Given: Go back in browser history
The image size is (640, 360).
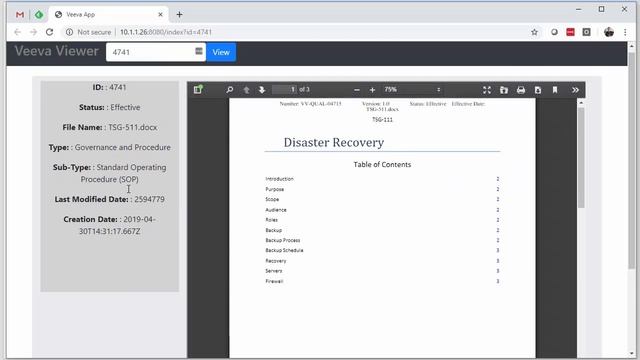Looking at the screenshot, I should coord(17,32).
